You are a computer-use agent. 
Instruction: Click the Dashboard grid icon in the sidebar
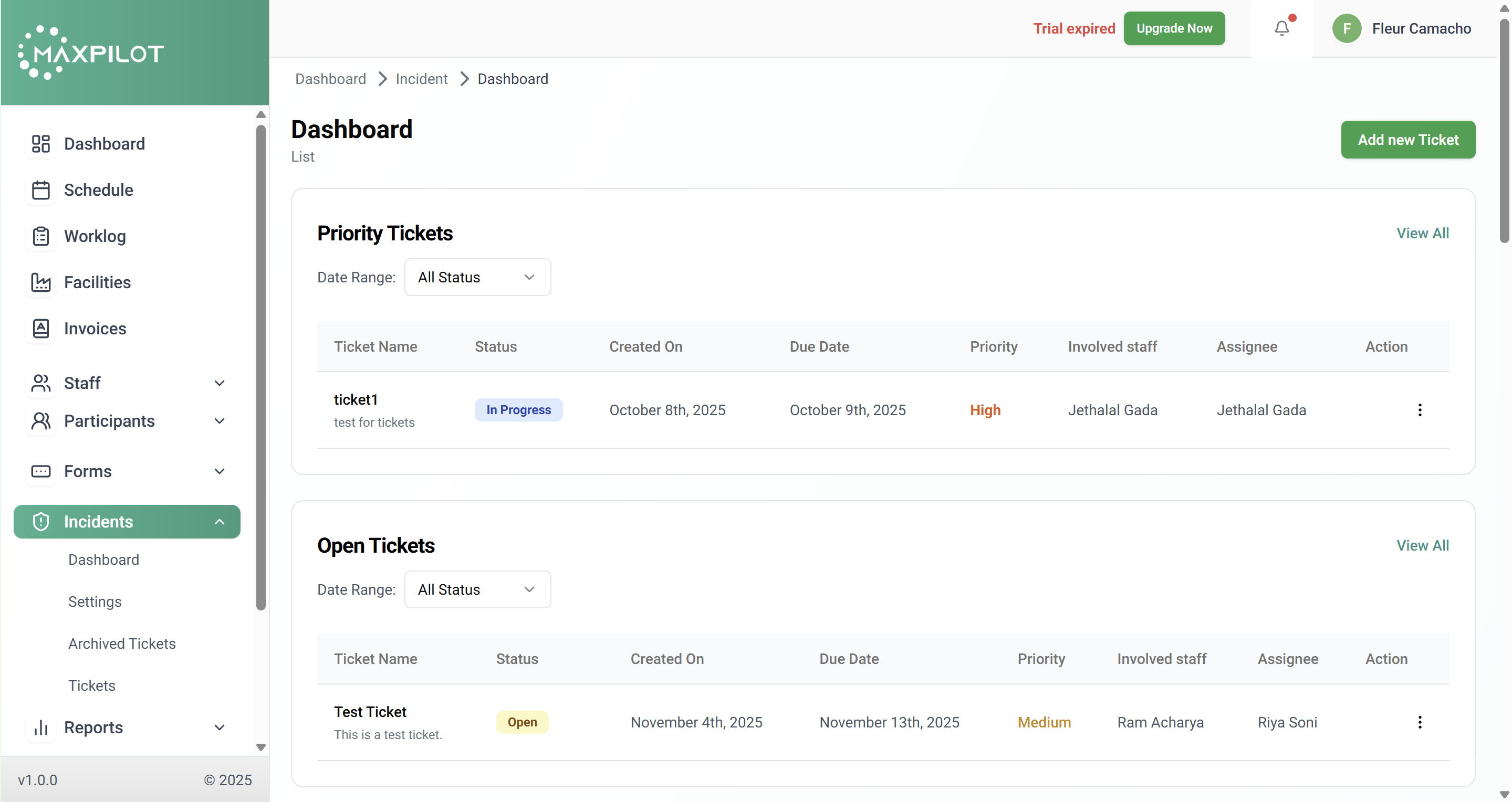[x=40, y=144]
